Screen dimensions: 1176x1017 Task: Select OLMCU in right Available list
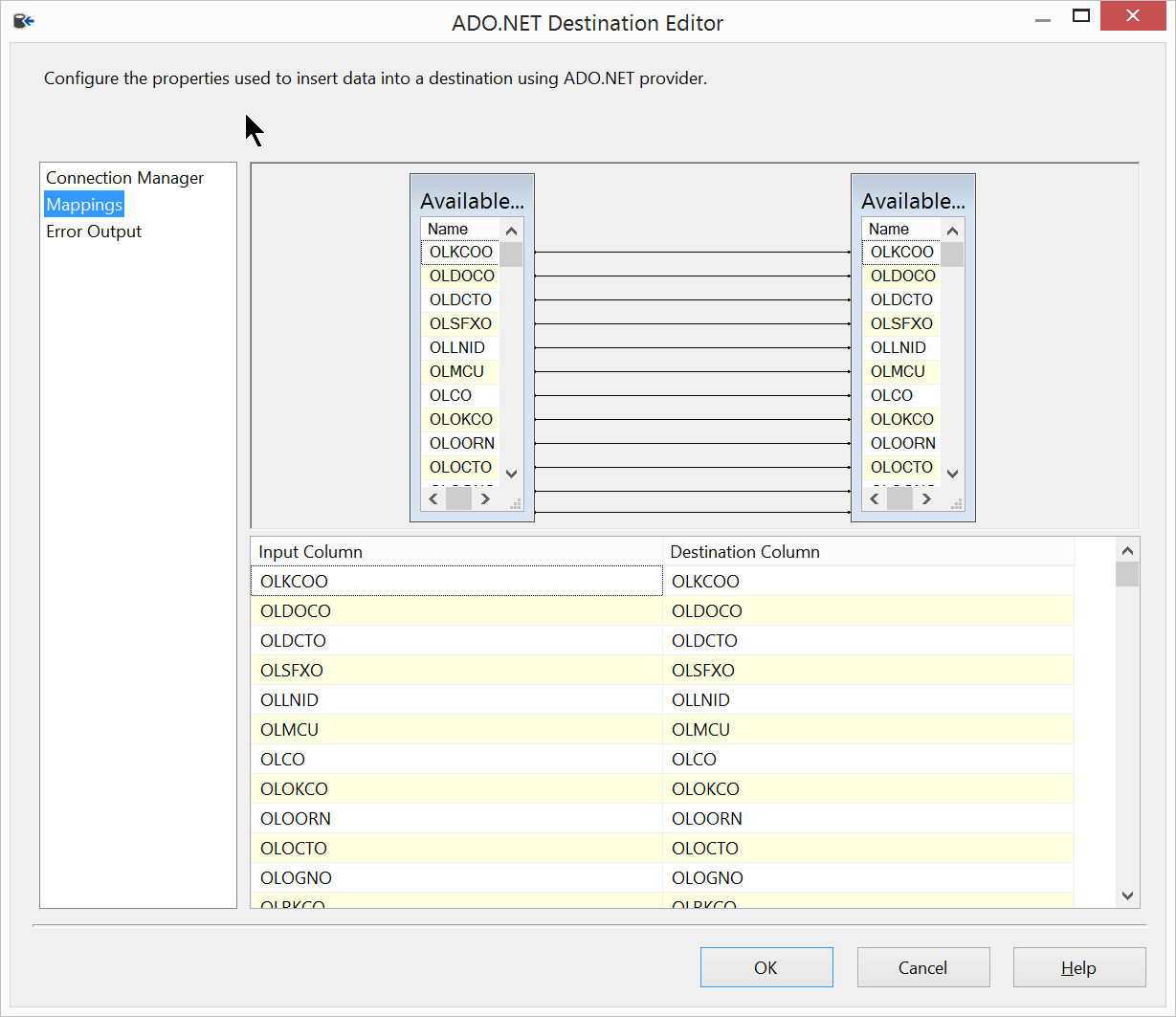[901, 372]
